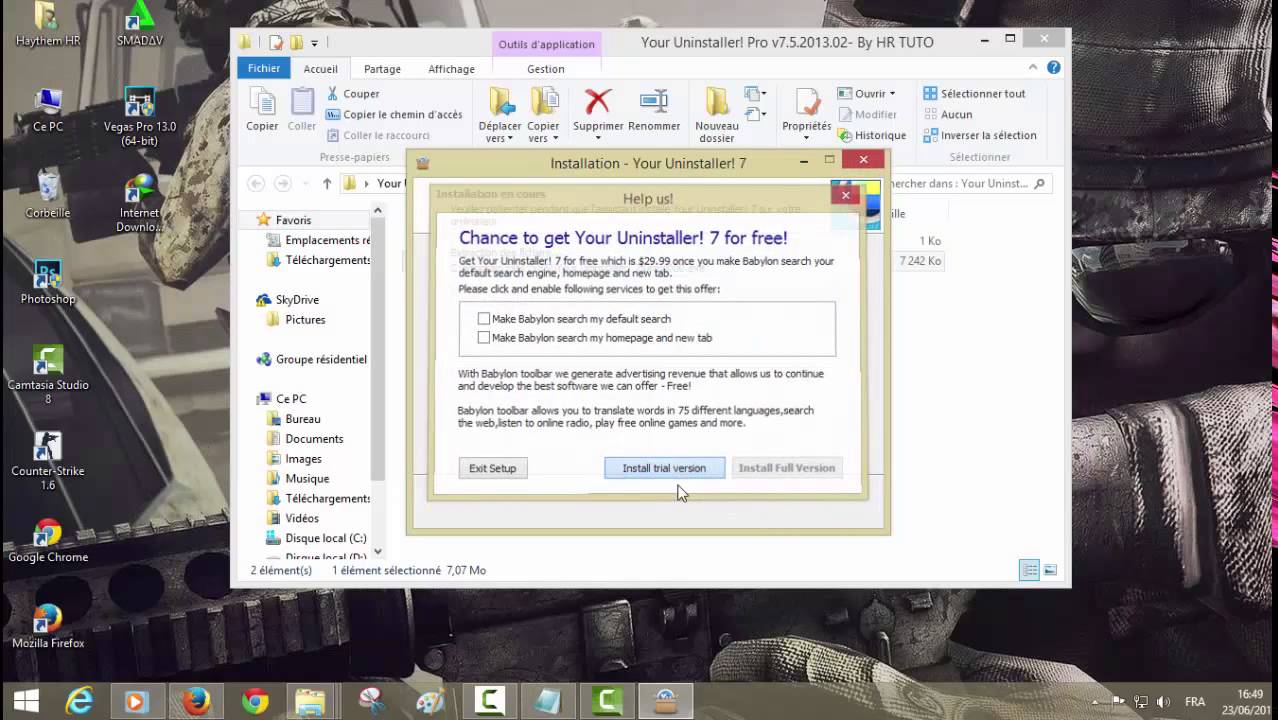Expand Nouvel élément dropdown beside Nouveau dossier

point(755,95)
